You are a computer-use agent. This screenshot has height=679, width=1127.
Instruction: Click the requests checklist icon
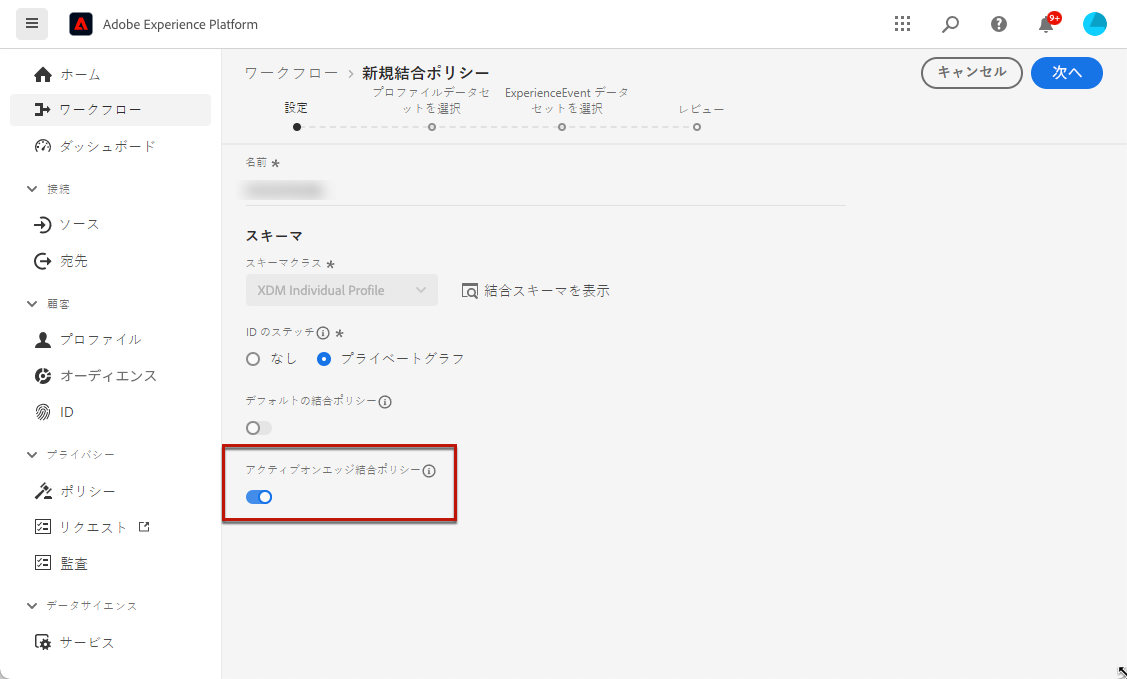[x=43, y=527]
